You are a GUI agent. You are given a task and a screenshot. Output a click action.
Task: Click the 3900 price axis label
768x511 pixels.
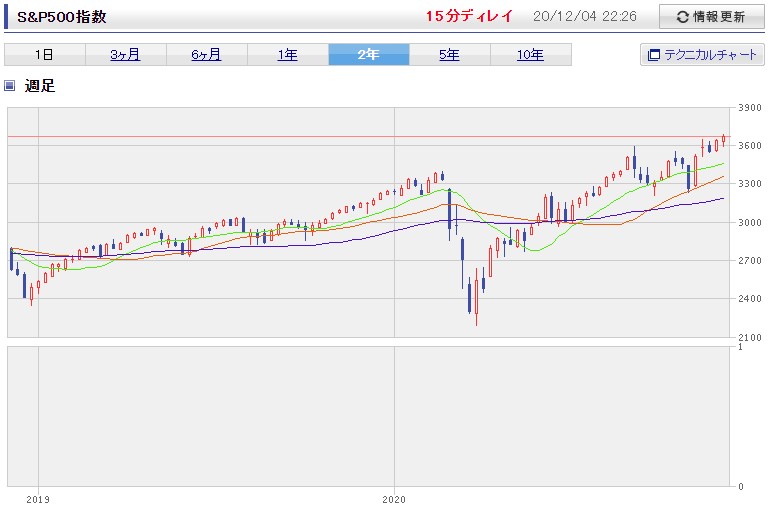pyautogui.click(x=750, y=107)
